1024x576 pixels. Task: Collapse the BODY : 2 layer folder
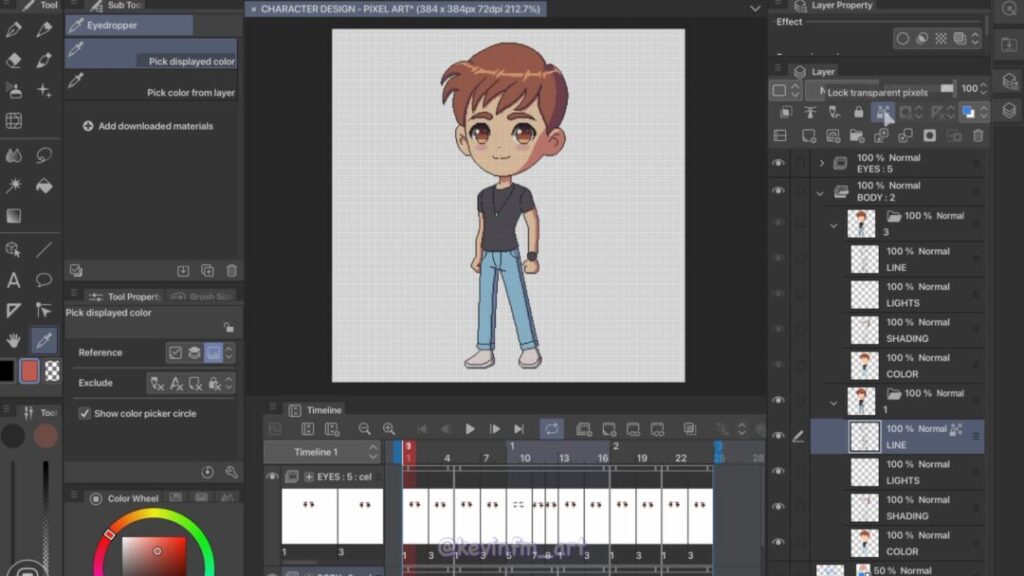[821, 191]
